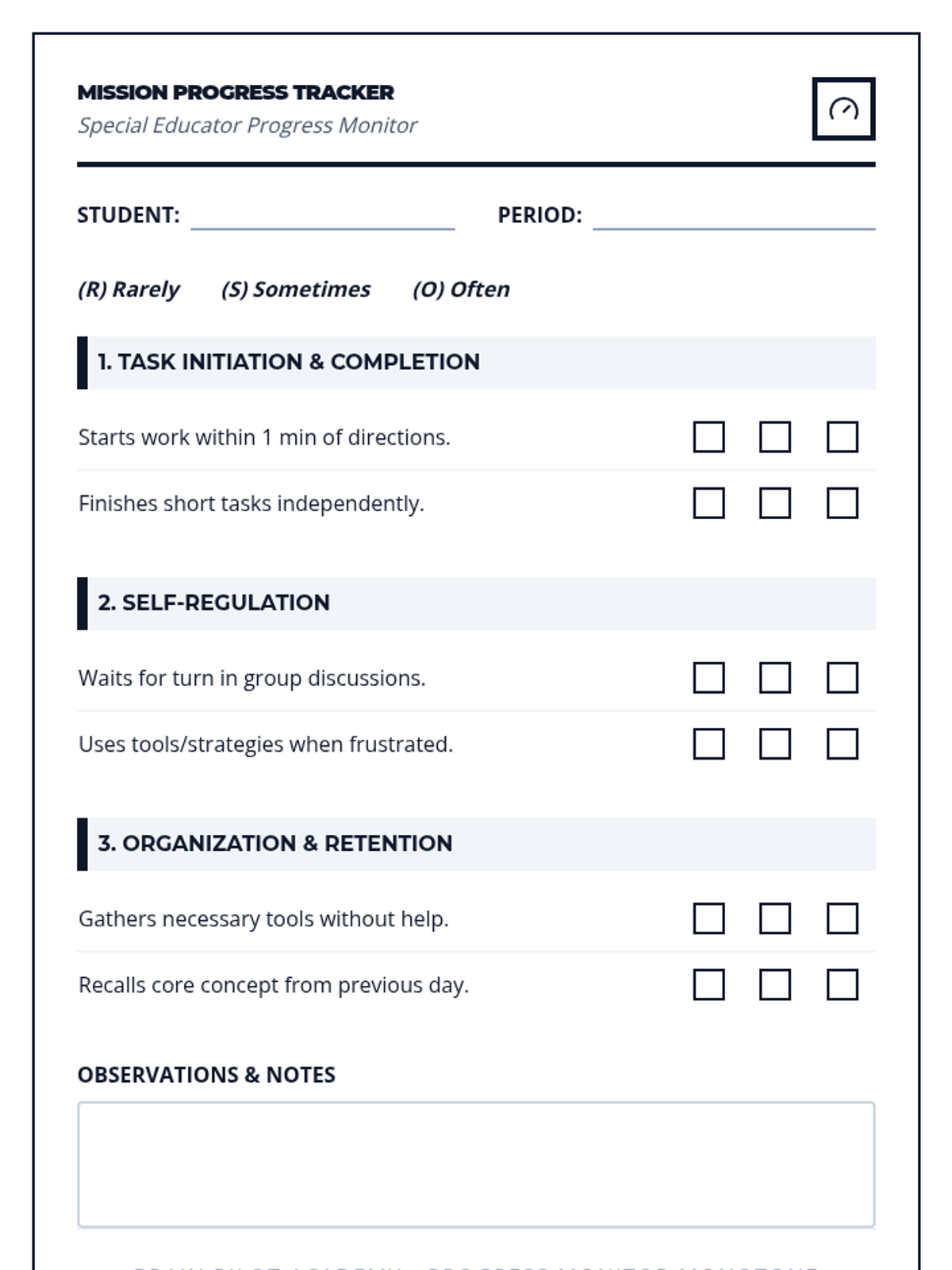Check Sometimes box for Starts work within 1 min
Viewport: 952px width, 1270px height.
click(x=775, y=437)
